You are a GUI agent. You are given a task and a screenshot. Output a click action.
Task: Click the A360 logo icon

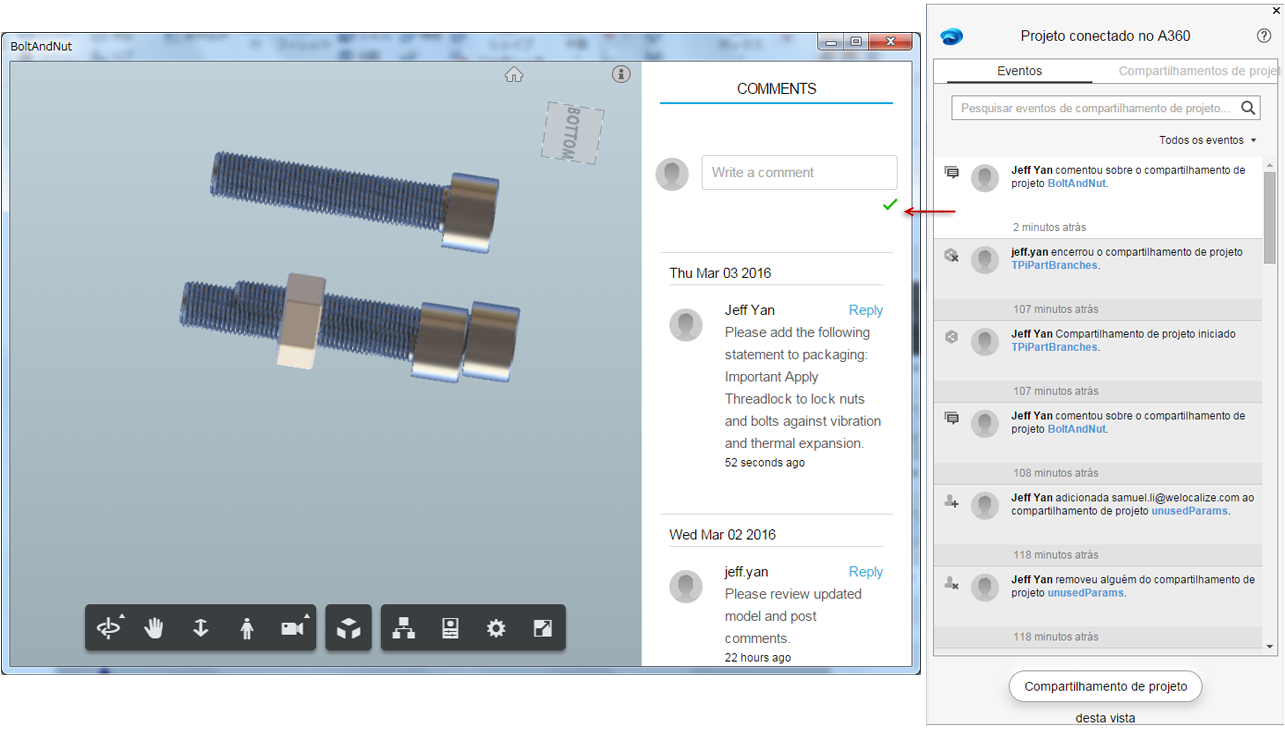951,37
